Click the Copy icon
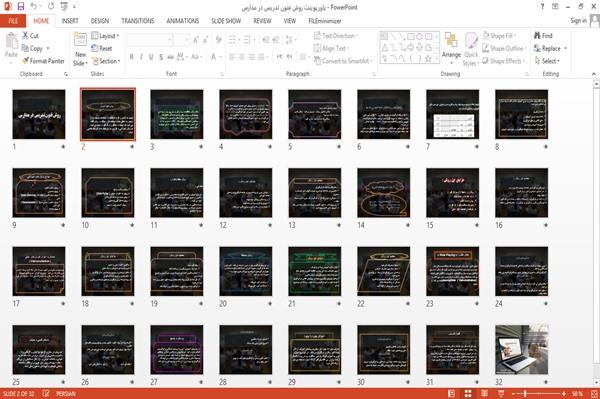The width and height of the screenshot is (600, 399). coord(32,48)
